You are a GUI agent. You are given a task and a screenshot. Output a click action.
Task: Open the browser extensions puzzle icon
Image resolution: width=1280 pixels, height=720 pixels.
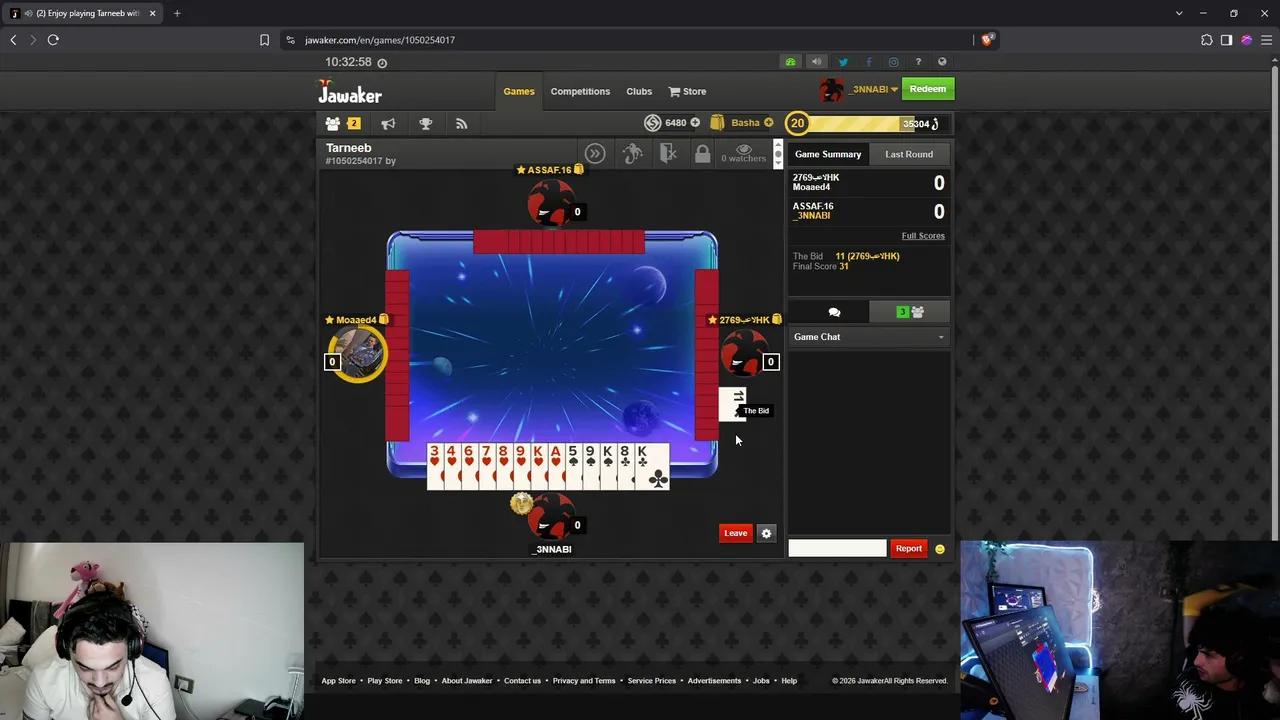pyautogui.click(x=1207, y=40)
